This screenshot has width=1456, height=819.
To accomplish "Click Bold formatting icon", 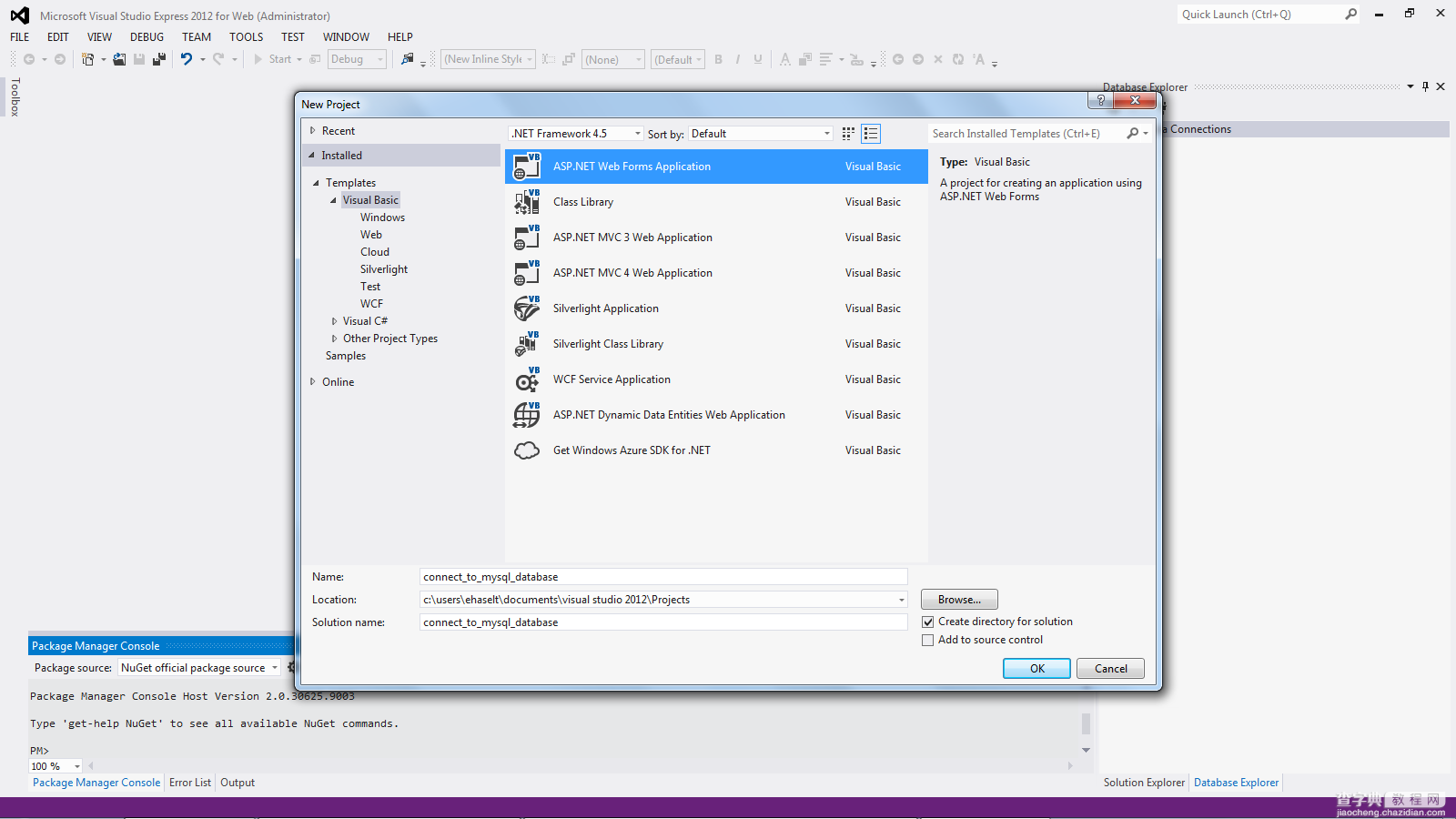I will coord(719,59).
